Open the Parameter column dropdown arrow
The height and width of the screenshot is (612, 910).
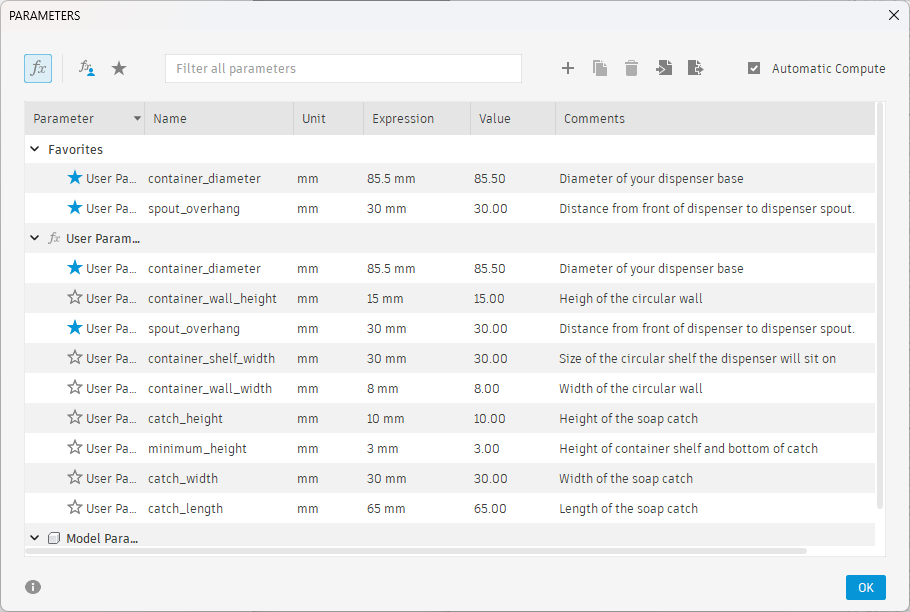coord(137,119)
